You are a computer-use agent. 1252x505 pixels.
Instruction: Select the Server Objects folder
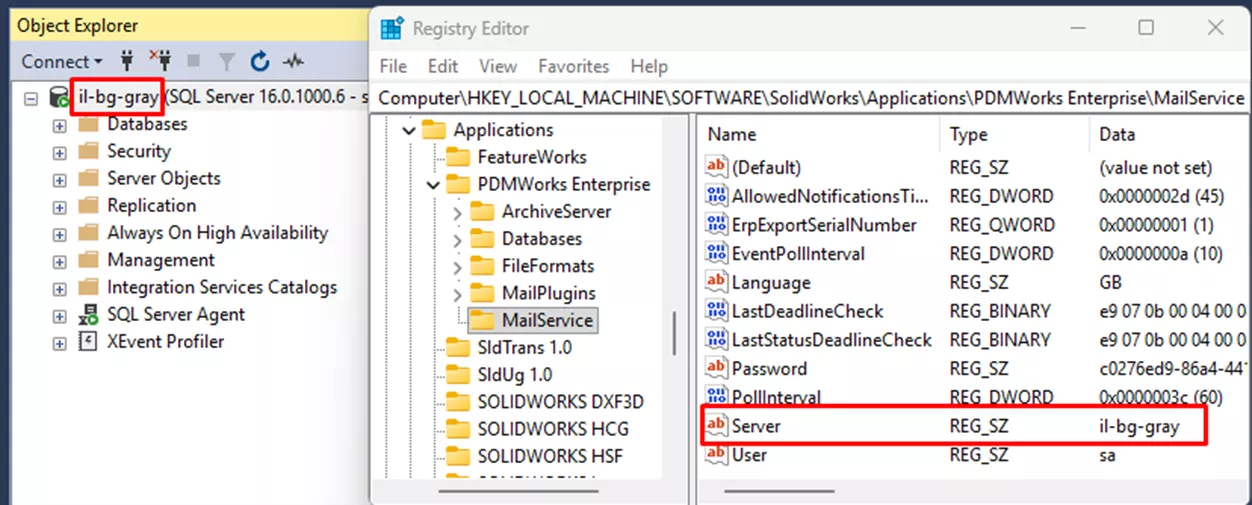click(x=164, y=178)
